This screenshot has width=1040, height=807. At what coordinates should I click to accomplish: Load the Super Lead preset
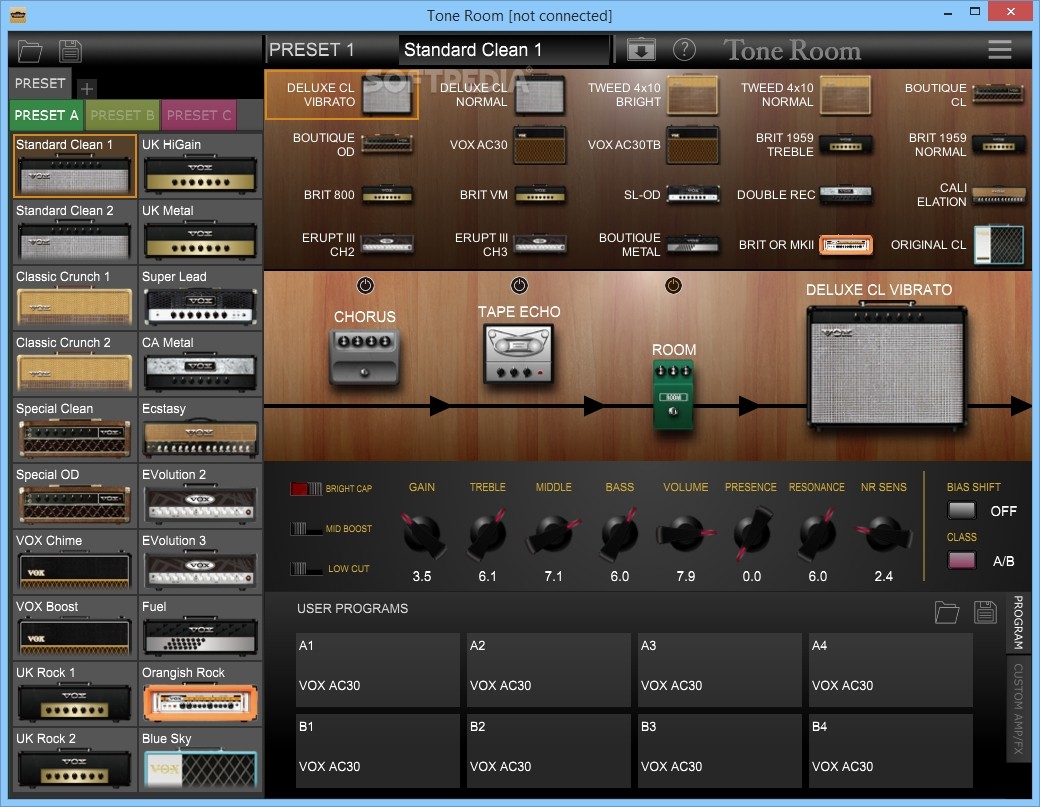[200, 298]
